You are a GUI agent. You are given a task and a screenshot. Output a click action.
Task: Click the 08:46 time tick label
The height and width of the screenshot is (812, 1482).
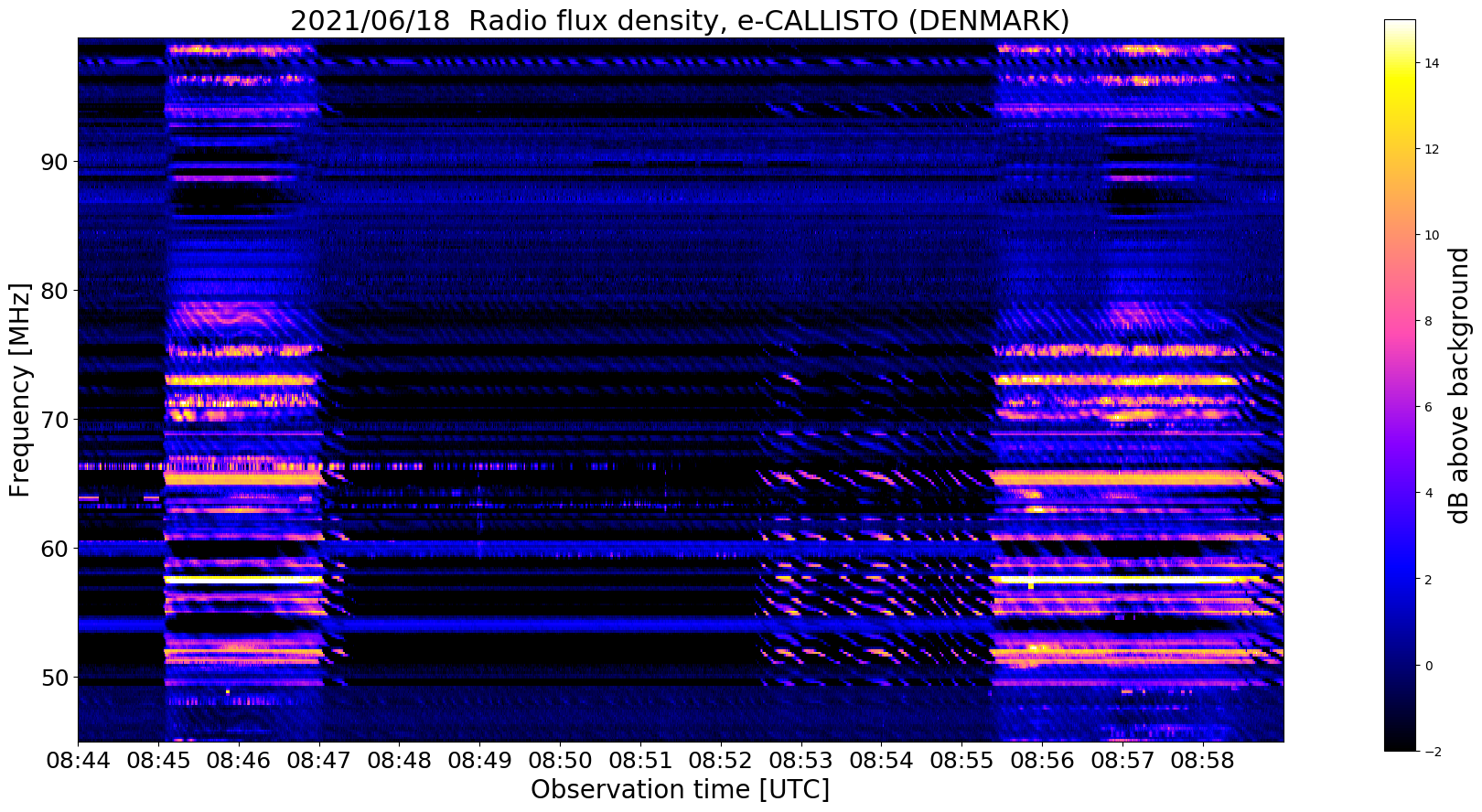(239, 760)
